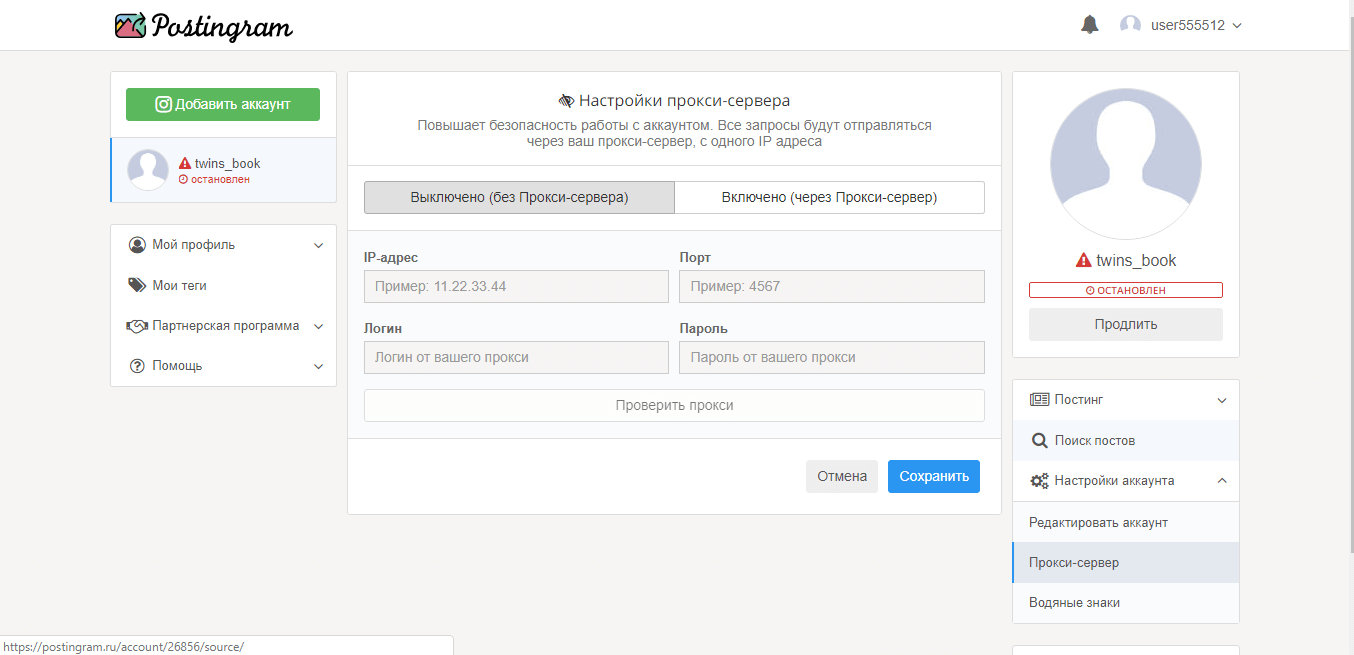Select 'Выключено (без Прокси-сервера)' option
Viewport: 1354px width, 655px height.
pyautogui.click(x=519, y=197)
